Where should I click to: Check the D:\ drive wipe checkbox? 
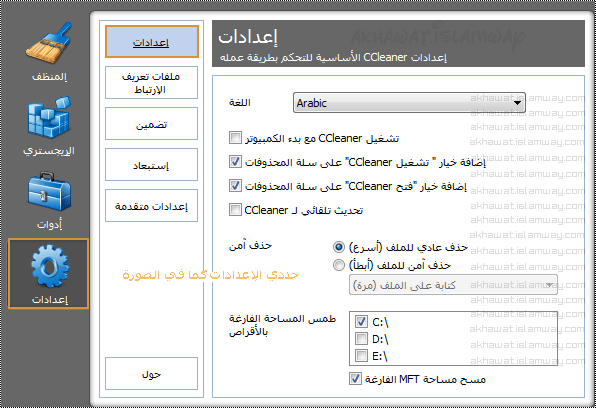[361, 338]
